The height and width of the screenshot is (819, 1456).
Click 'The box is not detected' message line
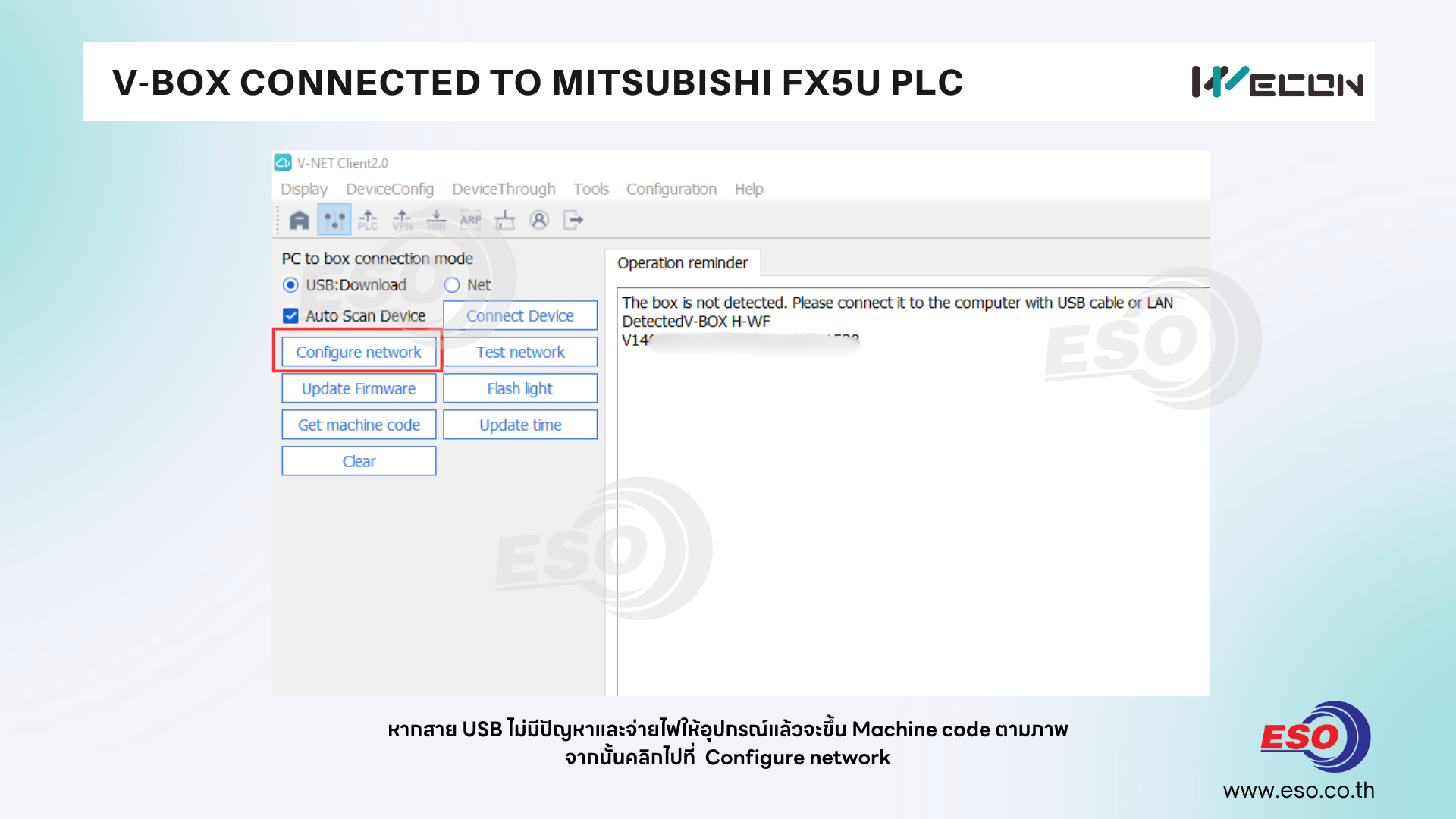[x=898, y=303]
